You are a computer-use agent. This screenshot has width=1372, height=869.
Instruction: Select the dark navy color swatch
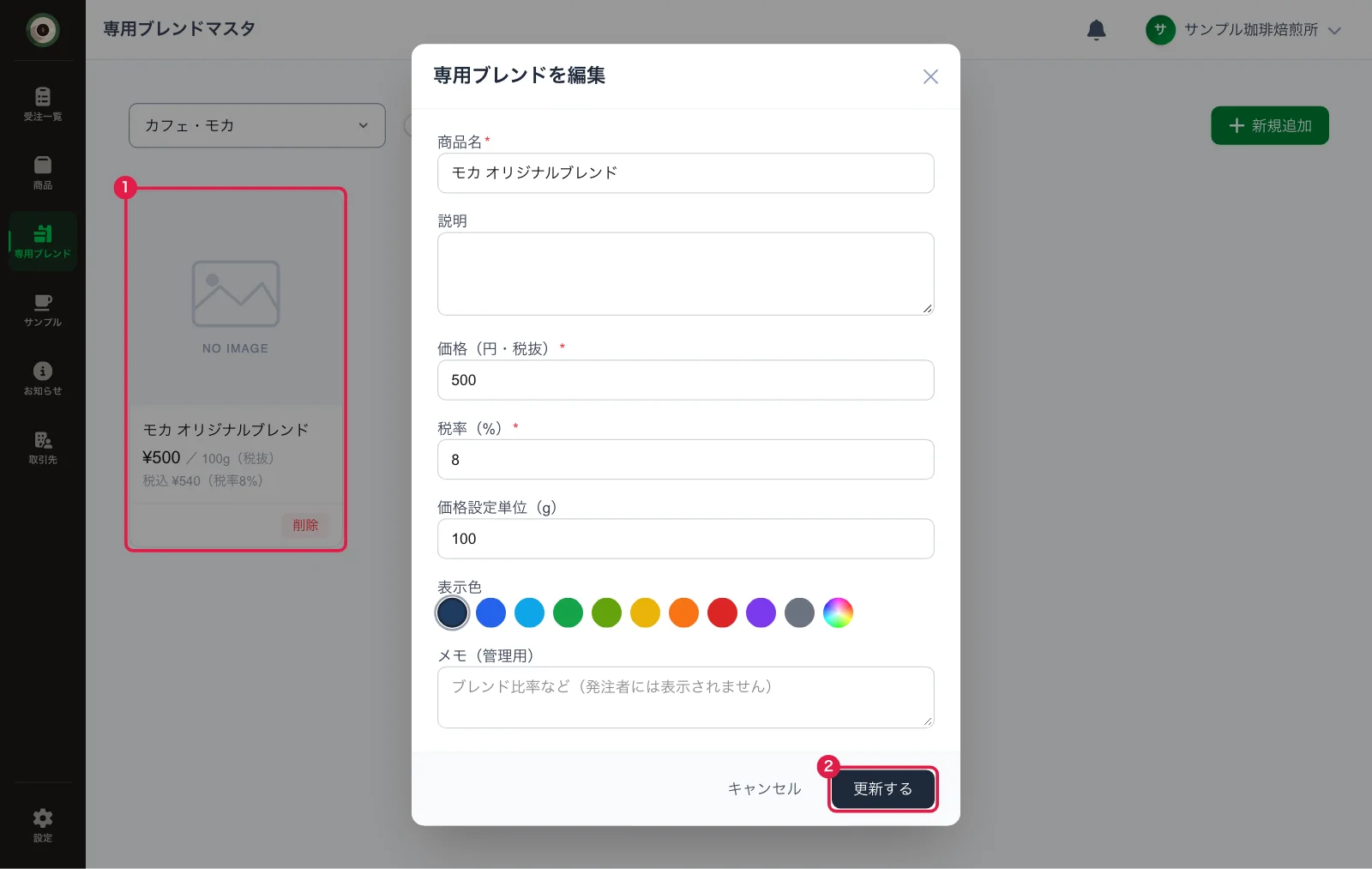[452, 613]
